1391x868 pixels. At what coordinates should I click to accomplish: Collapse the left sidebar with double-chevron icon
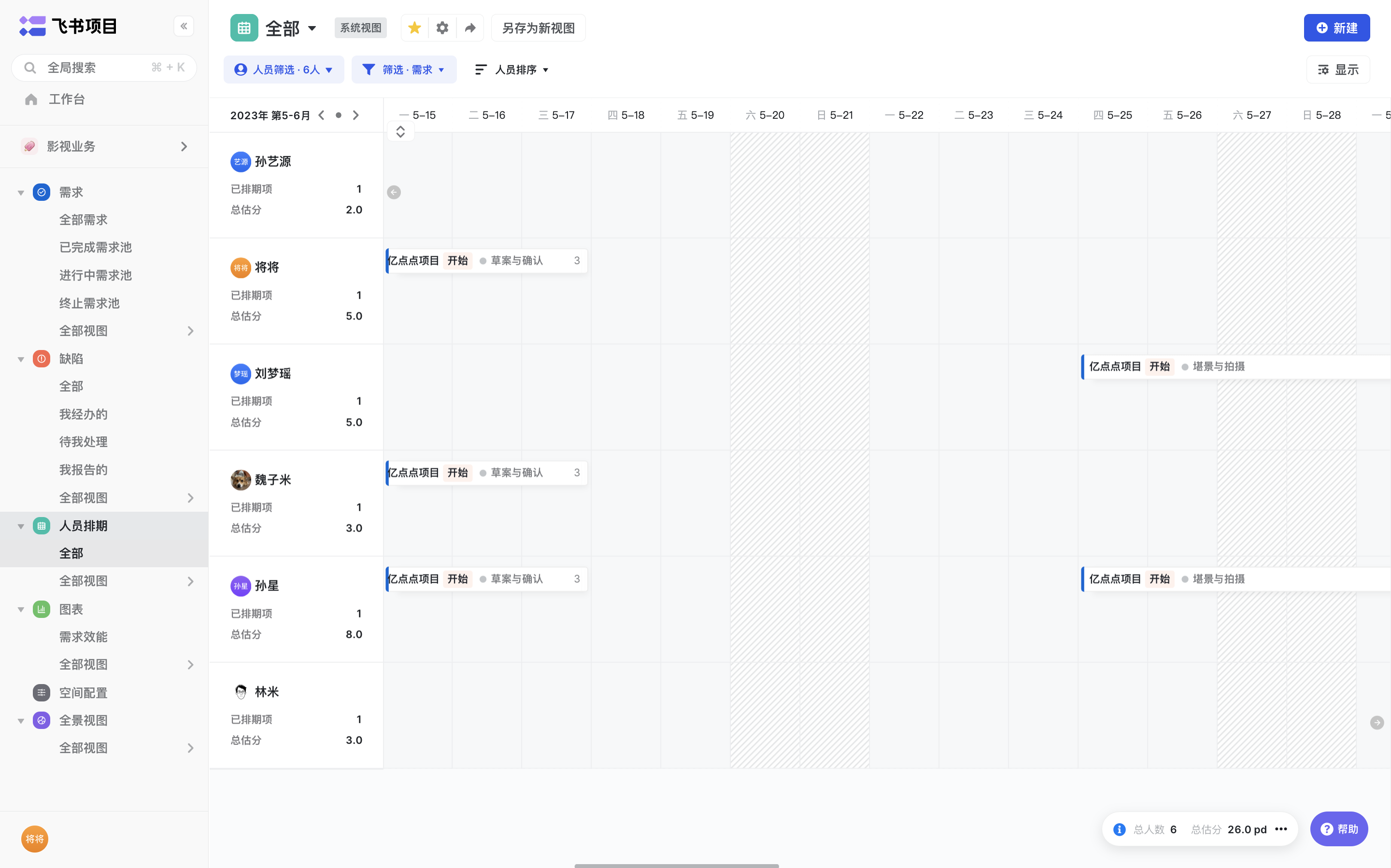(184, 27)
